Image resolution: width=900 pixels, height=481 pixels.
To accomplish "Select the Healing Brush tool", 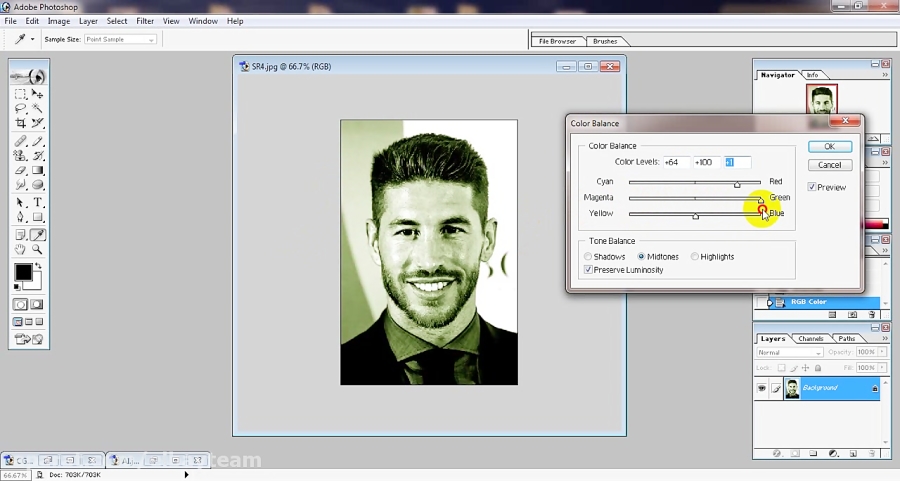I will click(x=21, y=141).
